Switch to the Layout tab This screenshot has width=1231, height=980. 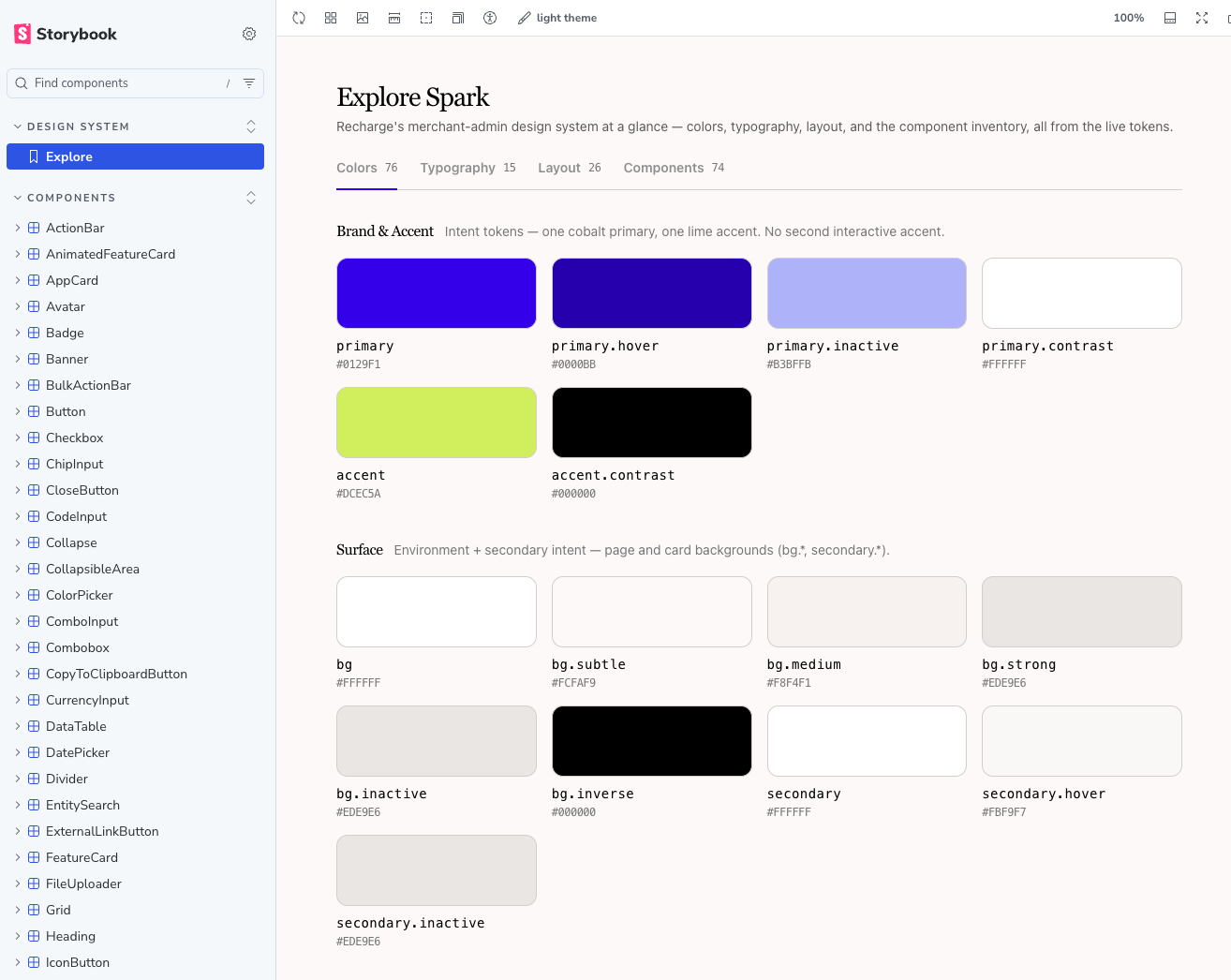570,169
